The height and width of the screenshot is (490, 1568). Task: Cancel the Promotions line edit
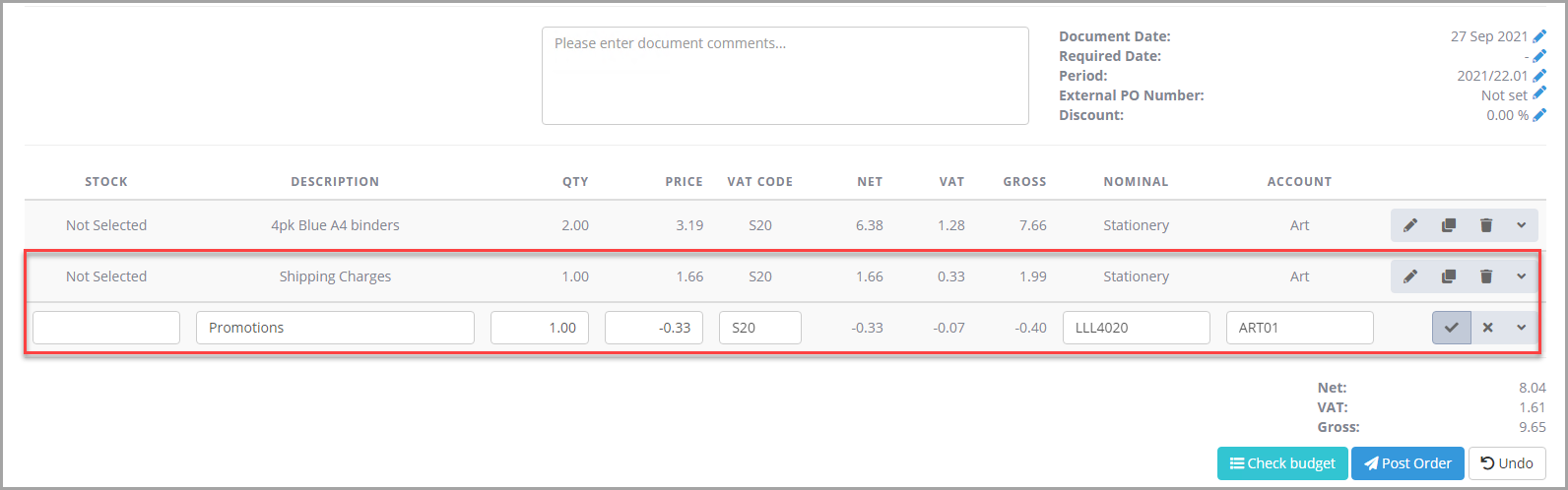pos(1487,328)
